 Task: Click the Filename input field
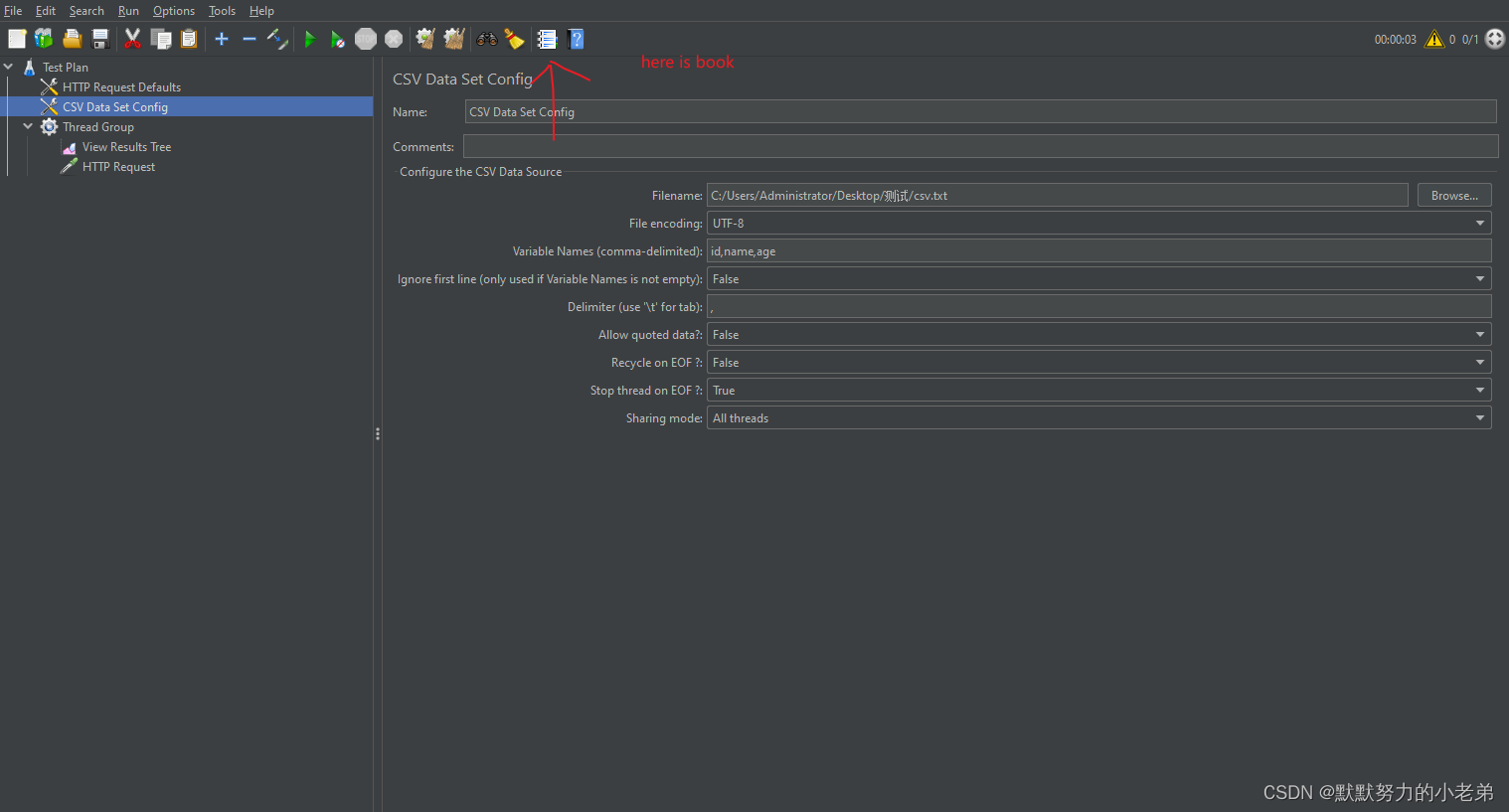1058,196
